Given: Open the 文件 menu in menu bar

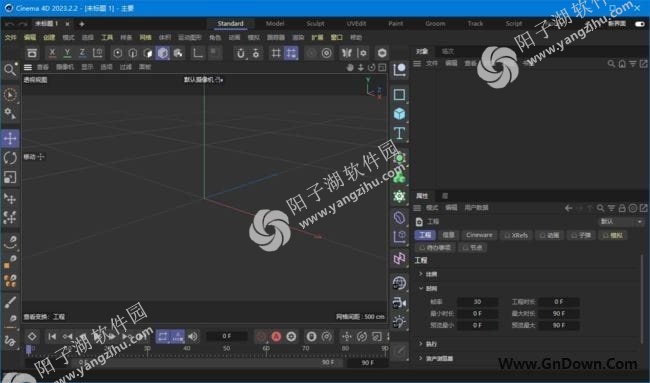Looking at the screenshot, I should [10, 37].
